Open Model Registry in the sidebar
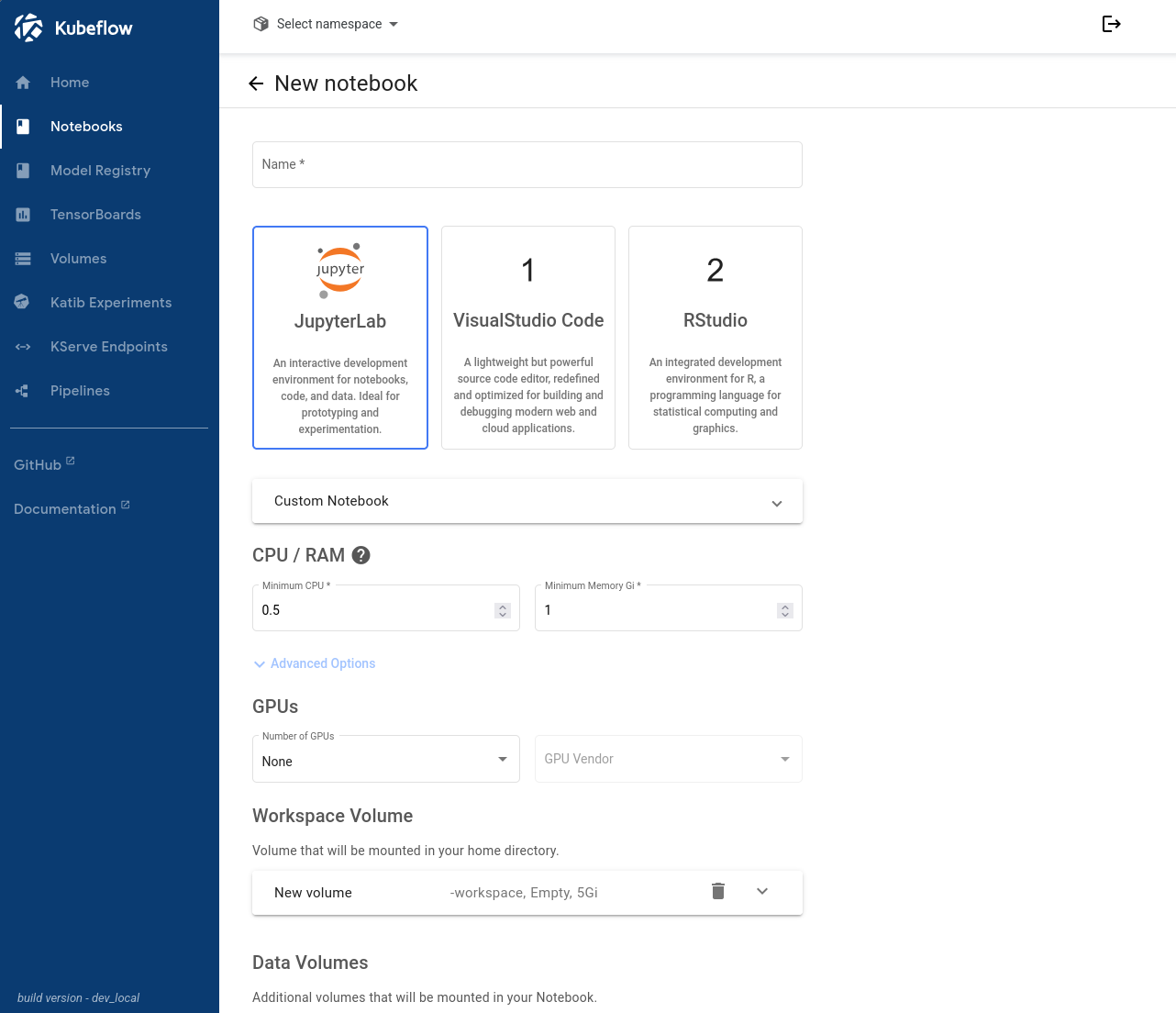Viewport: 1176px width, 1013px height. (109, 171)
